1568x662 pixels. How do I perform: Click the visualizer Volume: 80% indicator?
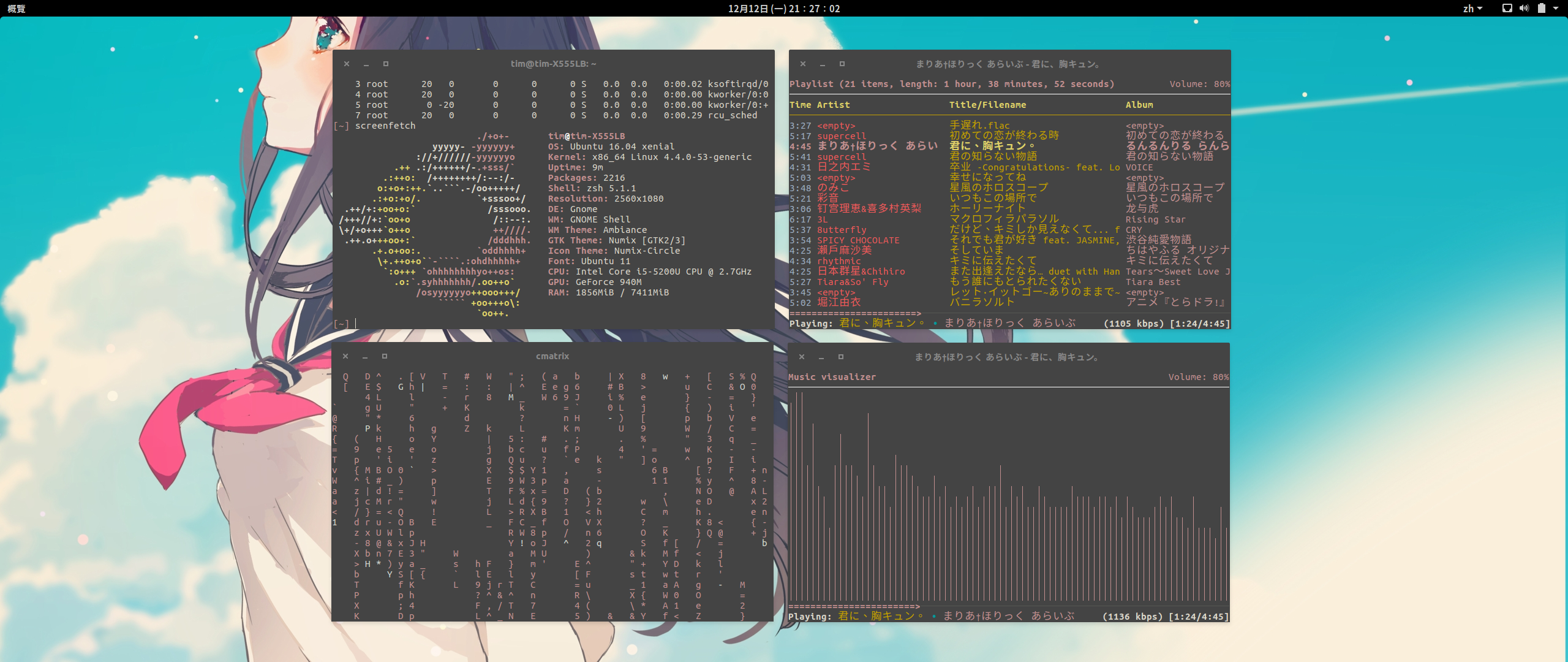(1198, 377)
